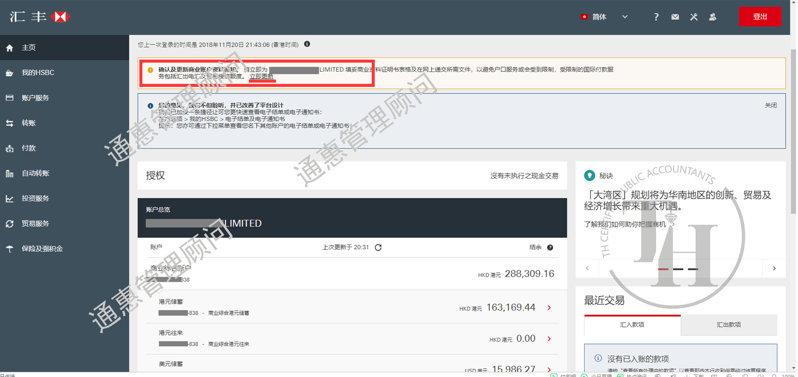This screenshot has width=798, height=377.
Task: Select 主页 in the sidebar
Action: tap(64, 47)
